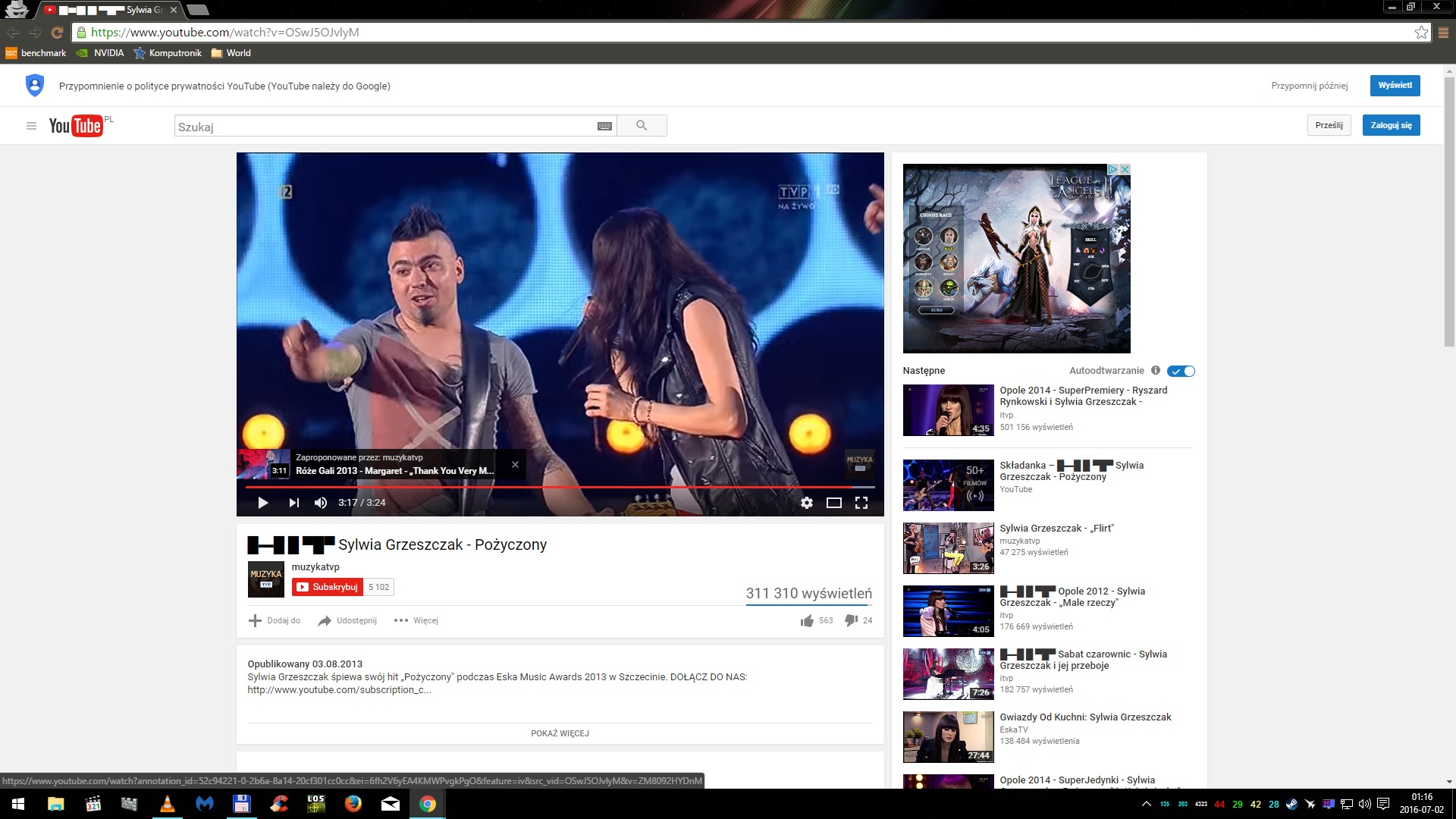
Task: Open the Róże Gali 2013 Margaret suggestion
Action: pos(394,471)
